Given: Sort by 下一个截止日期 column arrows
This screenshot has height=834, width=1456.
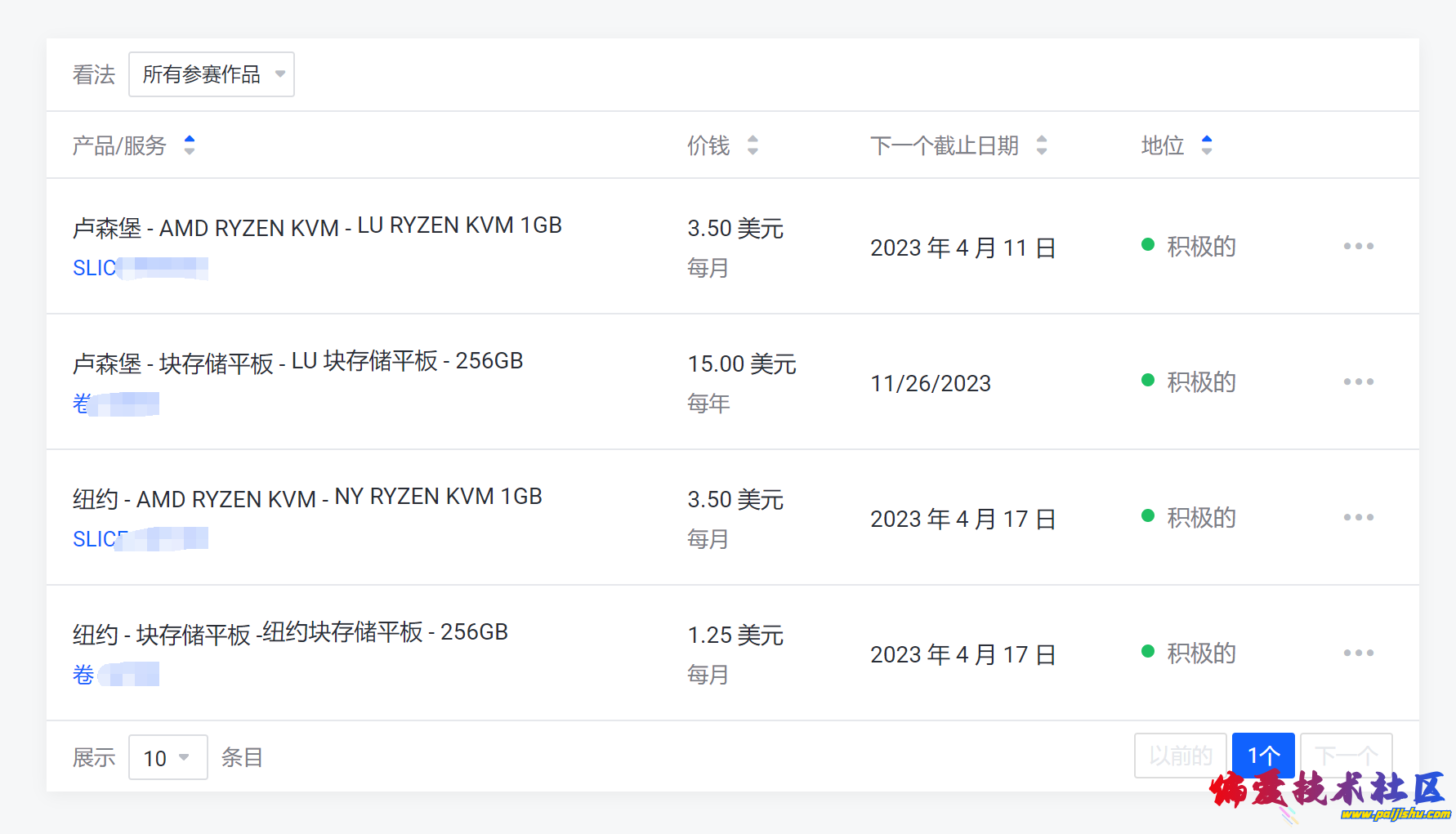Looking at the screenshot, I should (x=1042, y=145).
